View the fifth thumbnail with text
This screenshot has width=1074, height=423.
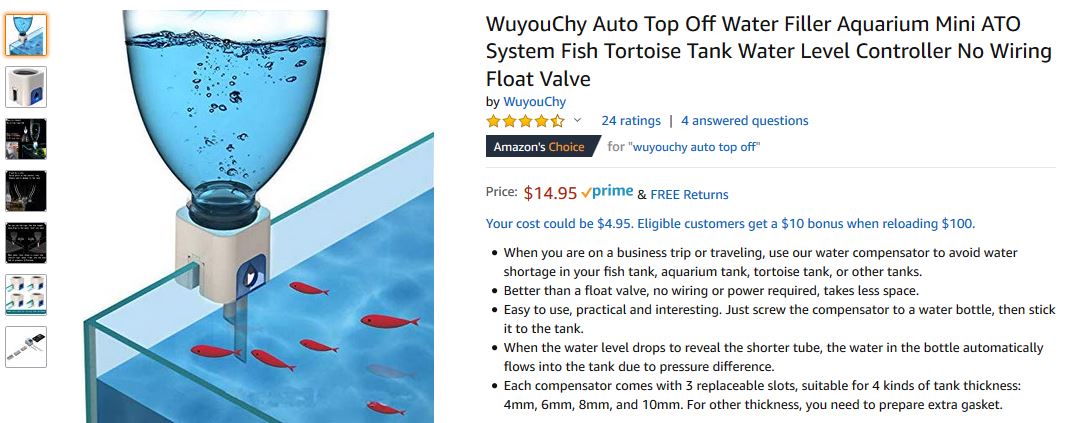[x=25, y=243]
